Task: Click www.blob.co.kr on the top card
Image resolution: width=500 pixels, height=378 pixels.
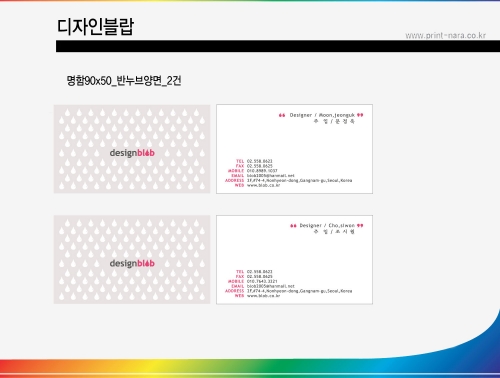Action: [x=263, y=185]
